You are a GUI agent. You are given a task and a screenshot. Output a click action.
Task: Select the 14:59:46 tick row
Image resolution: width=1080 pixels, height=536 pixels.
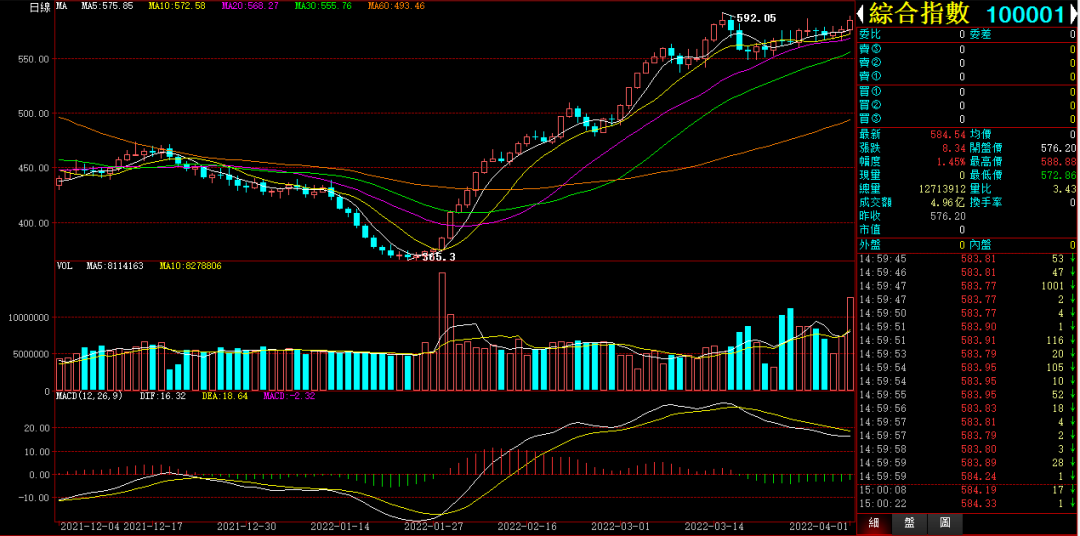[x=967, y=272]
